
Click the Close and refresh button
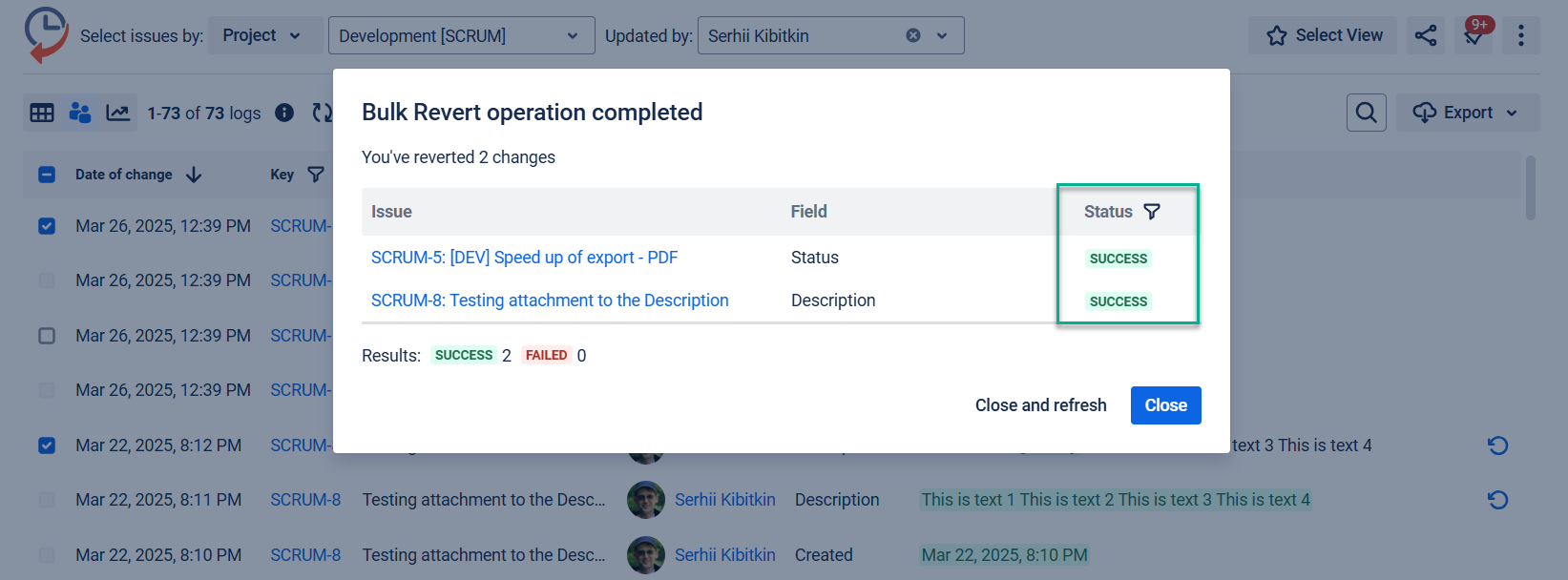(1040, 405)
